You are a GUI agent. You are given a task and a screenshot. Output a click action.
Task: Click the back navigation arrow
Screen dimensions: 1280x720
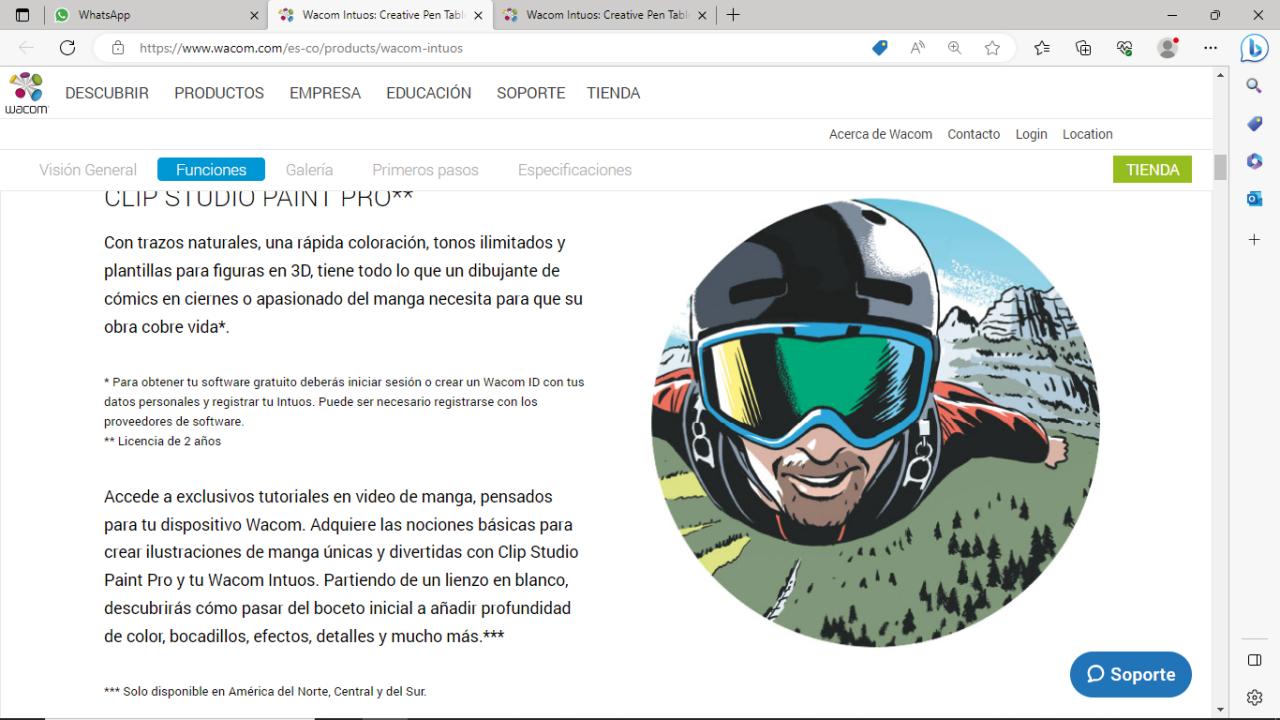(26, 47)
